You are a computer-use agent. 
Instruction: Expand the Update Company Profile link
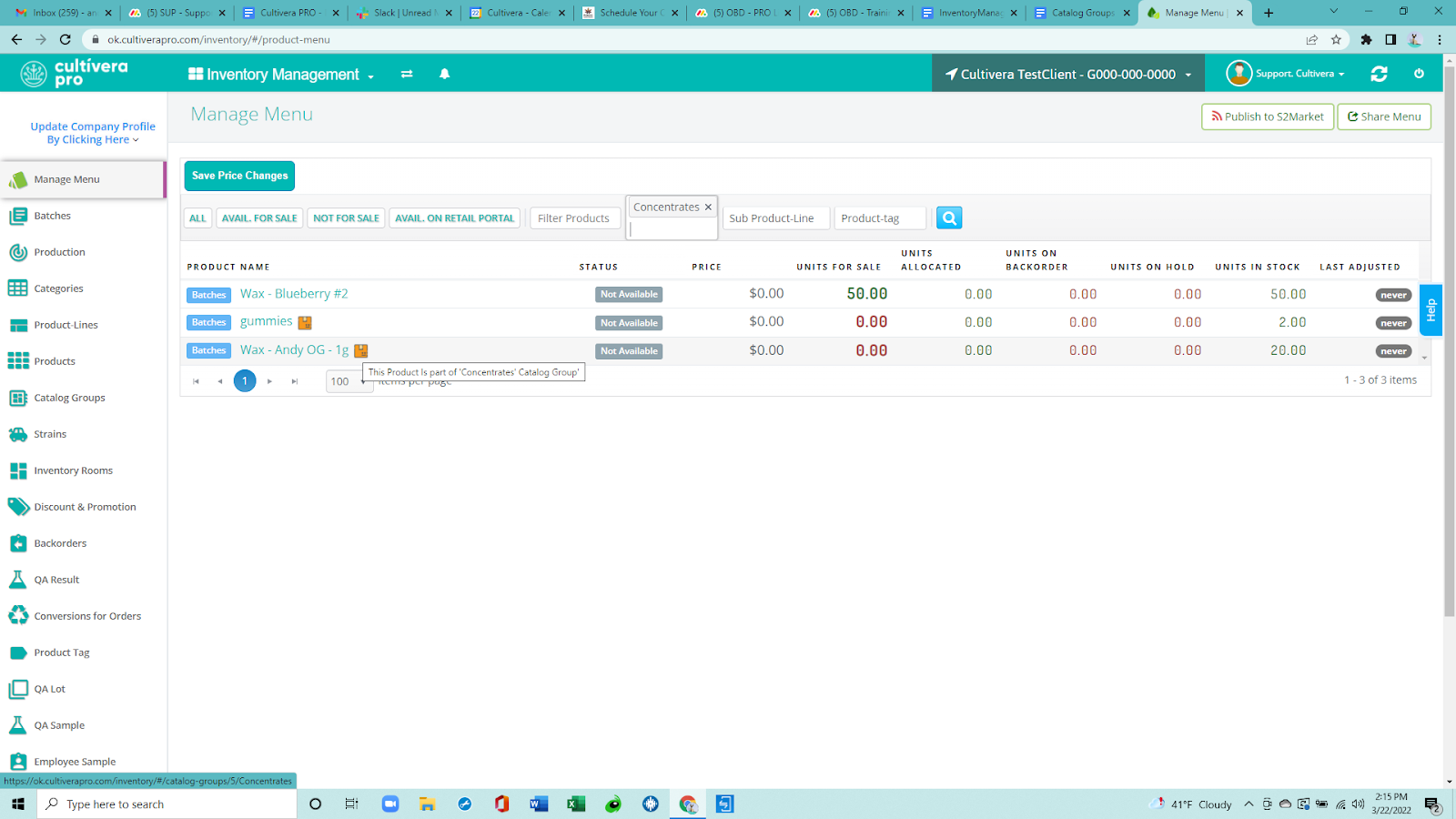coord(93,133)
